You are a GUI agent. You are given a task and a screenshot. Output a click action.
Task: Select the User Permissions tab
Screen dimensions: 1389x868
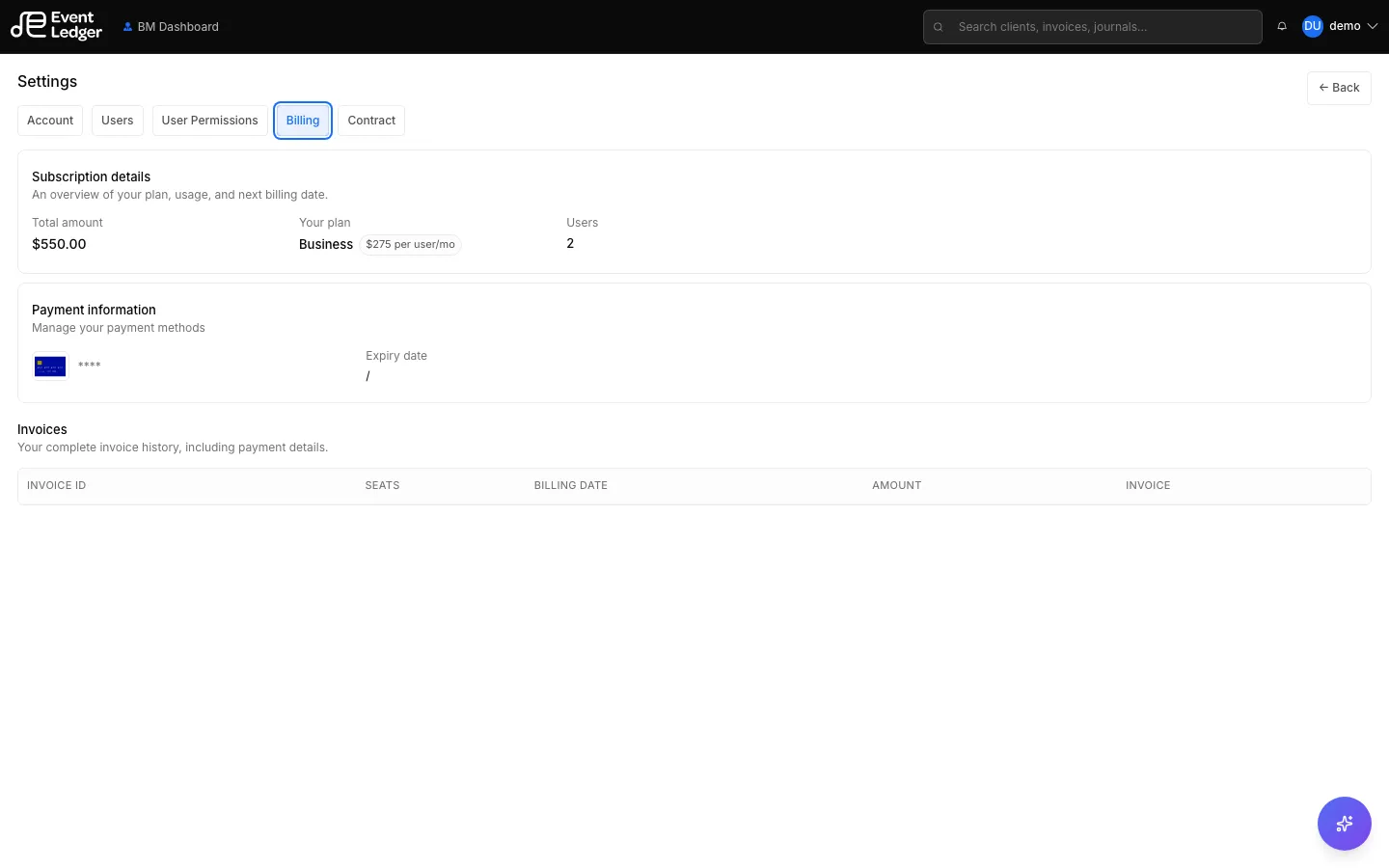point(210,121)
